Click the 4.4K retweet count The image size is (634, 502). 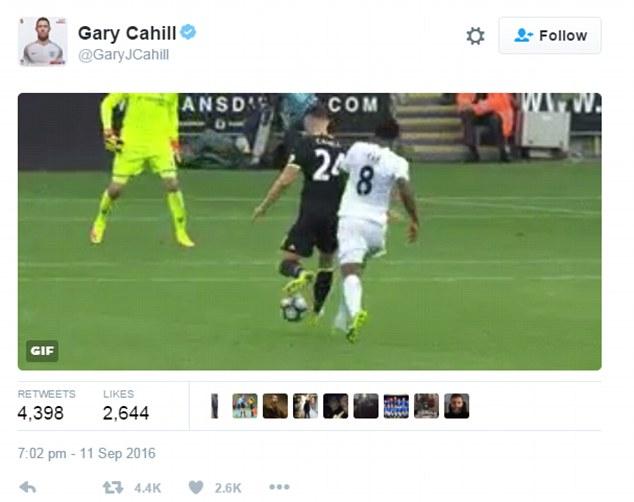[x=148, y=488]
